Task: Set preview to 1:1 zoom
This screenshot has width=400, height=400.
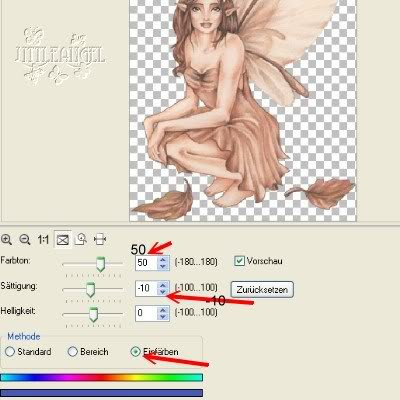Action: coord(43,240)
